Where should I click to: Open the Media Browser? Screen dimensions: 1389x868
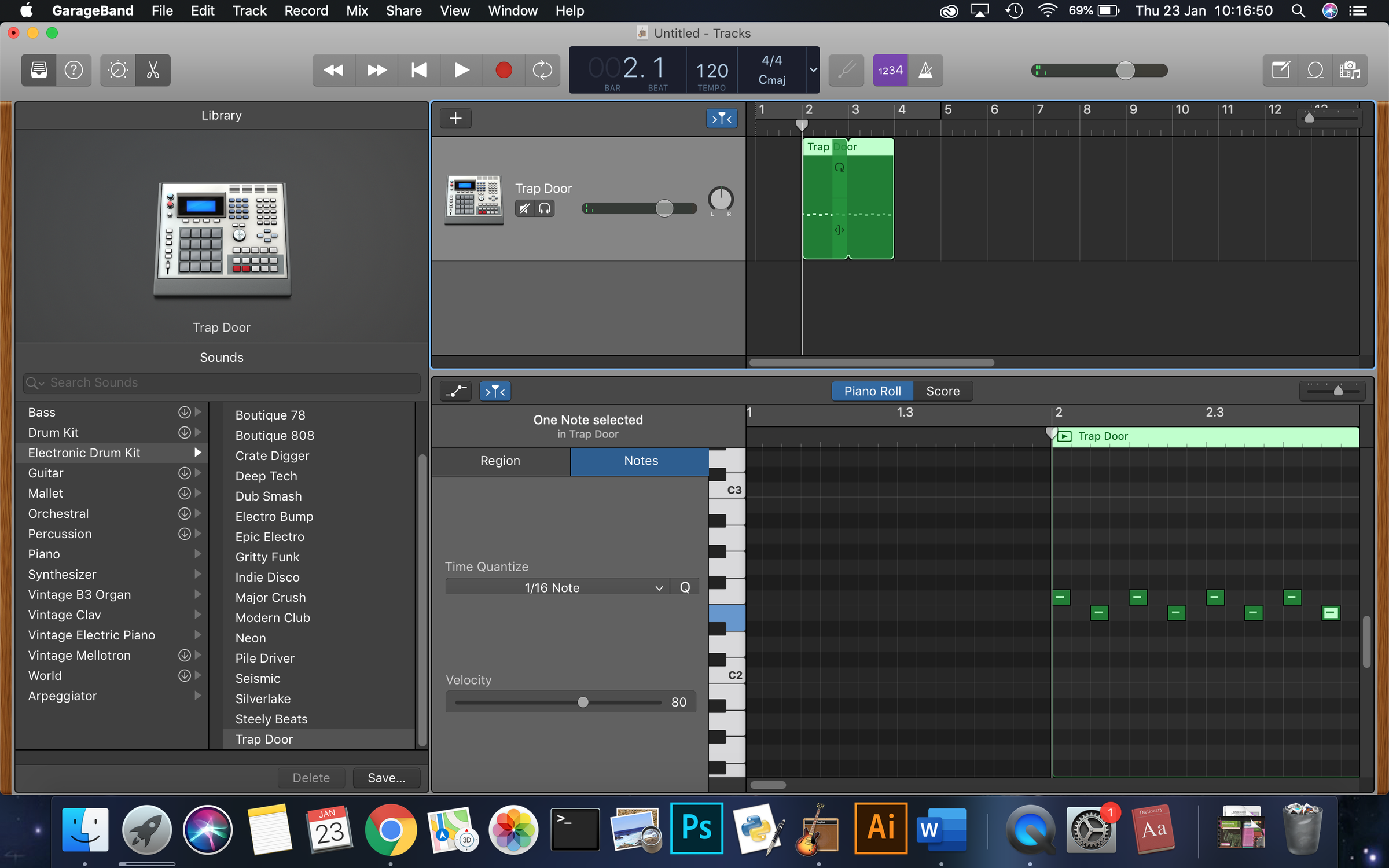coord(1351,70)
